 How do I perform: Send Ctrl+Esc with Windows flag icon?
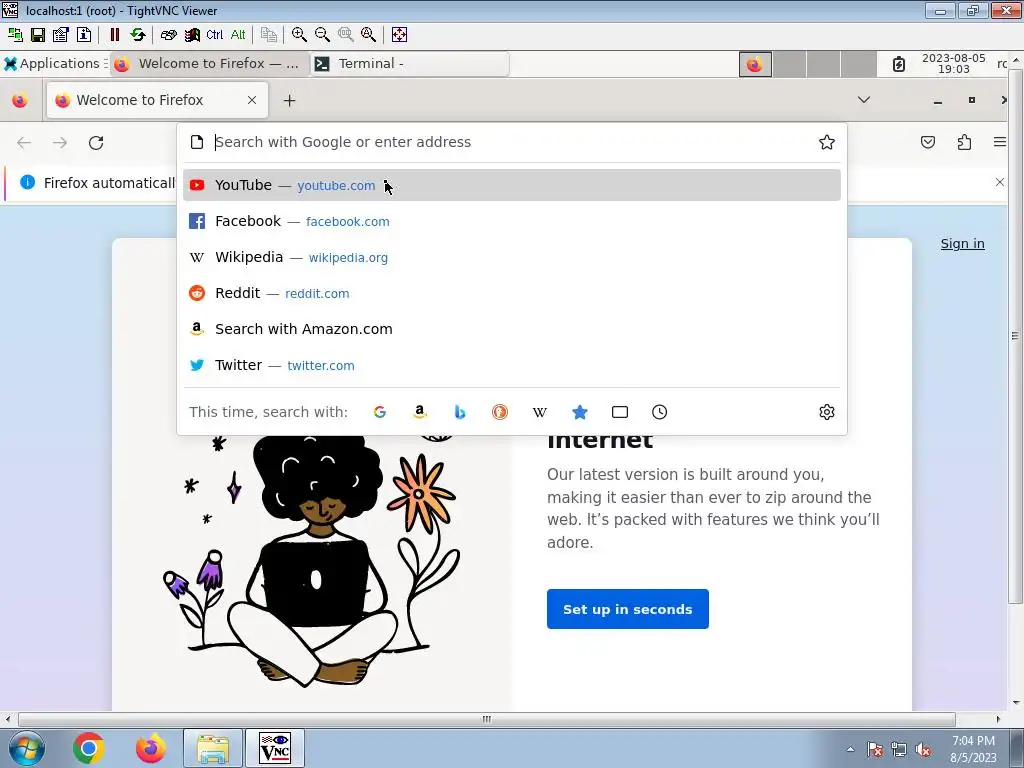point(192,35)
